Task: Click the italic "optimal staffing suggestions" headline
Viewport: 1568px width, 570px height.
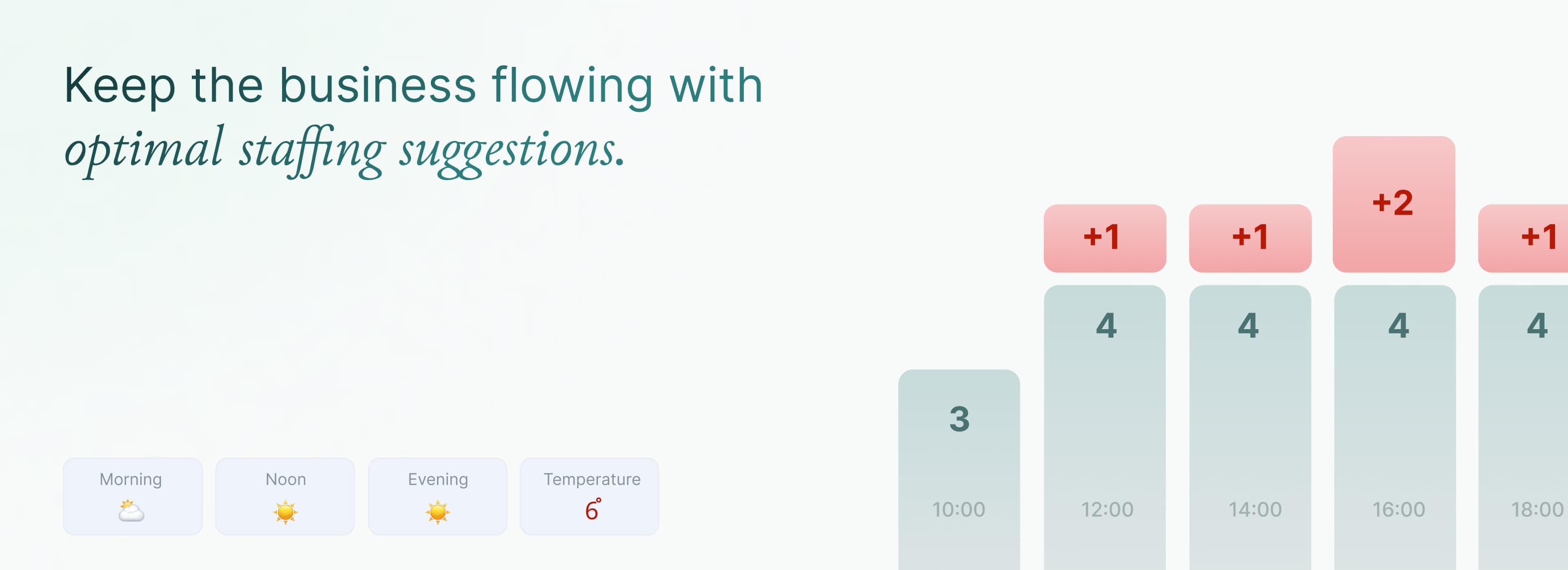Action: click(344, 150)
